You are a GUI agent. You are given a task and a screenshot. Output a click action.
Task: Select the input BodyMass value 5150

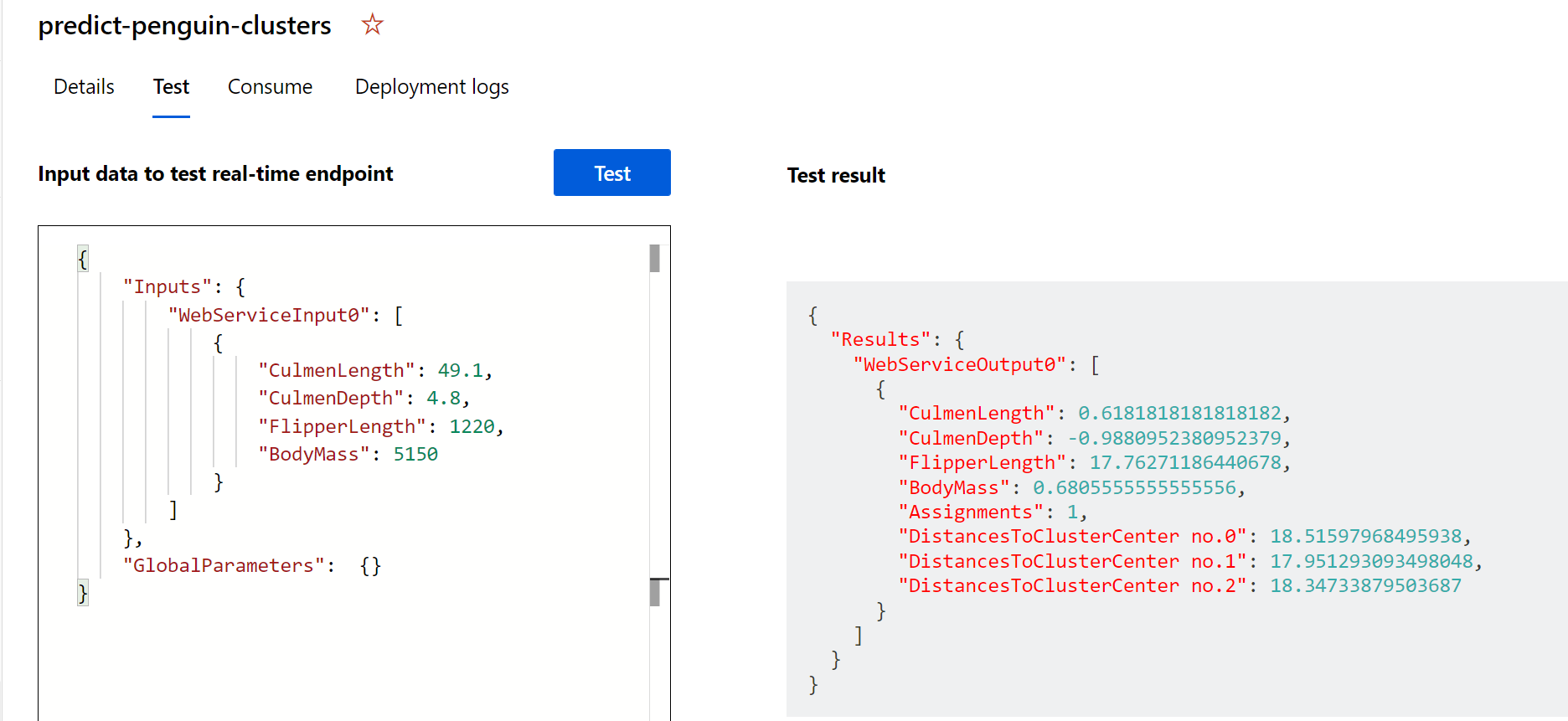coord(415,454)
